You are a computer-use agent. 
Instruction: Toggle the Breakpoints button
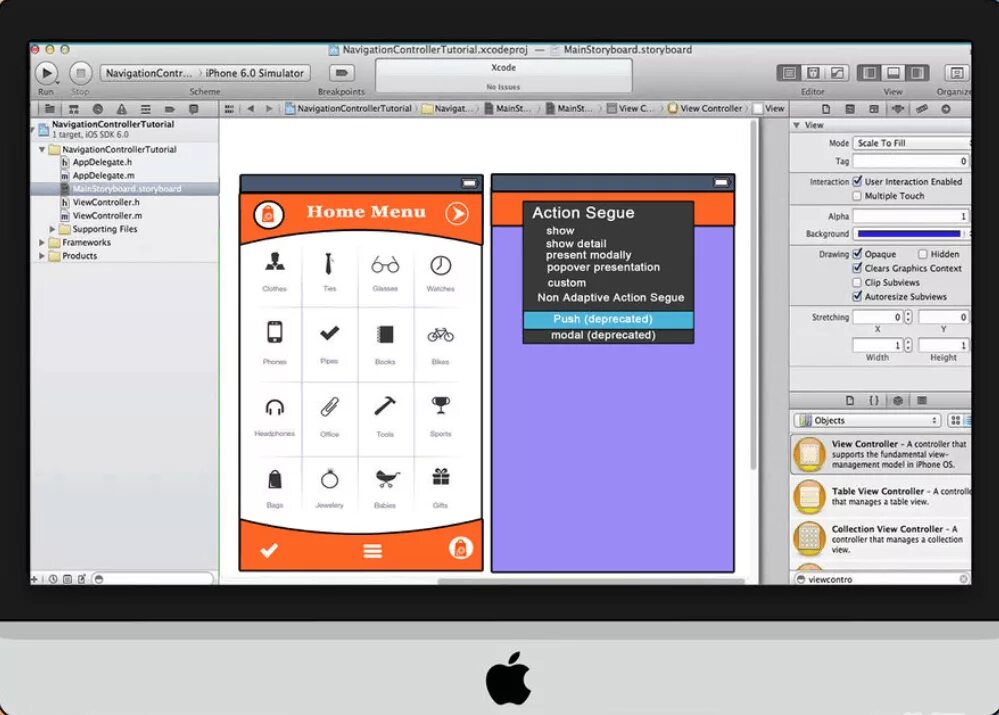[x=341, y=73]
